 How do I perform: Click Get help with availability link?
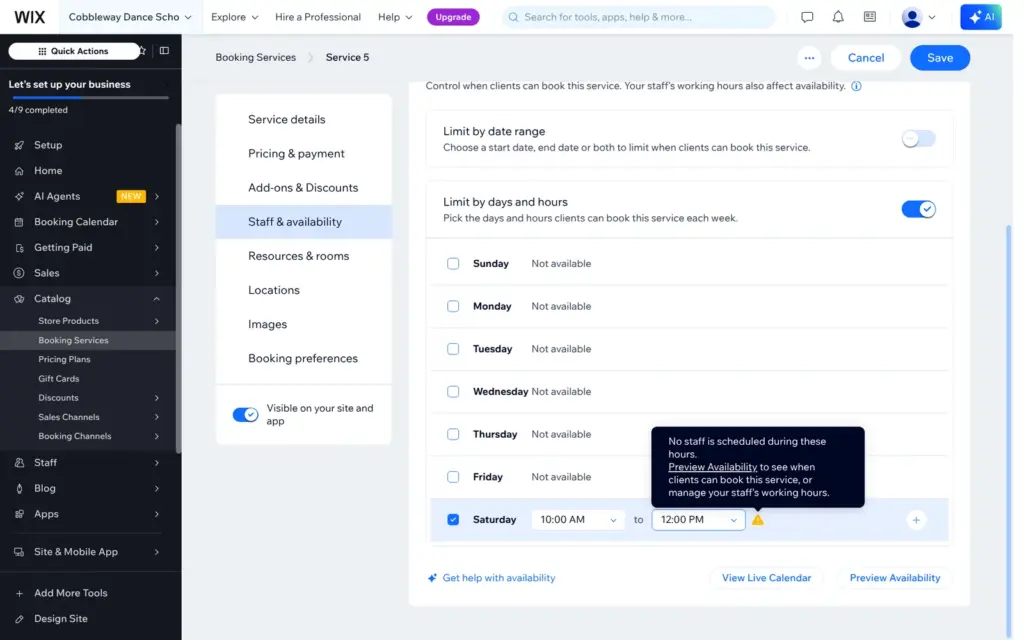[491, 578]
